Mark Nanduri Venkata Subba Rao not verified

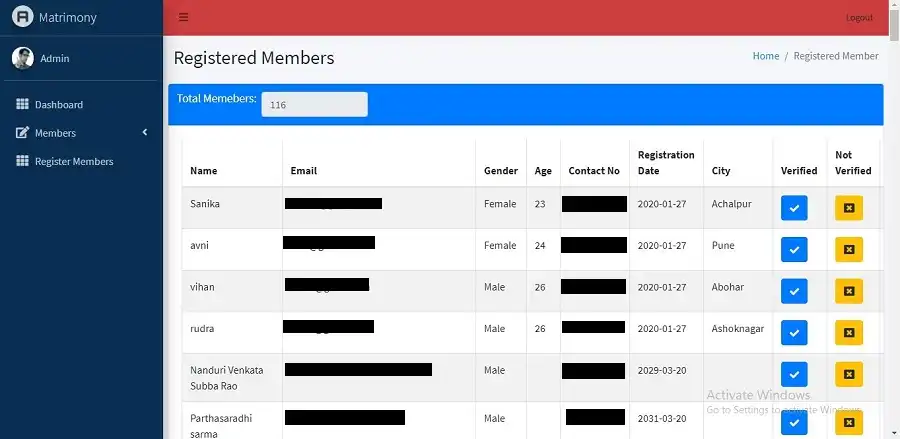tap(848, 374)
